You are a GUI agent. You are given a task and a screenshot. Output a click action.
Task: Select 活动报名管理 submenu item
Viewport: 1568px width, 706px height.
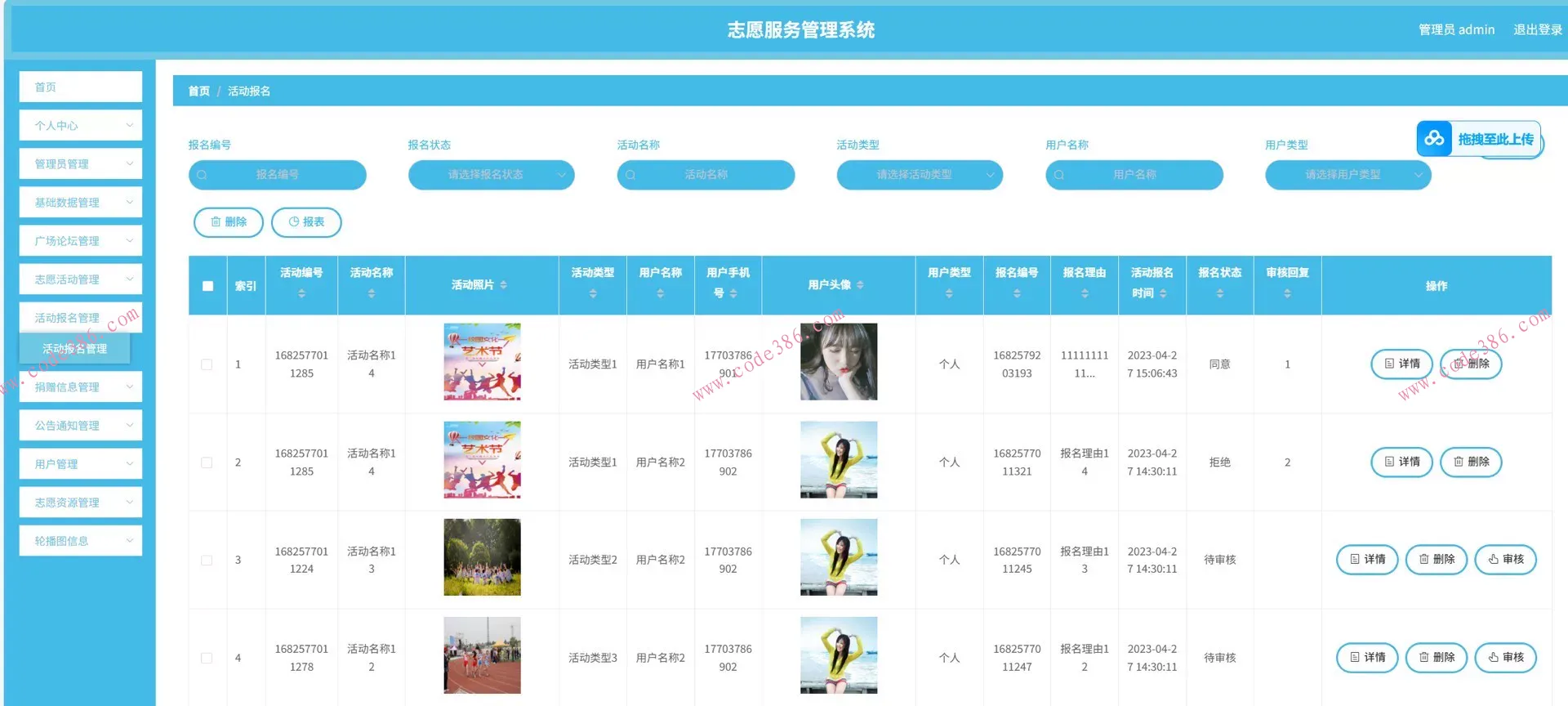point(75,349)
